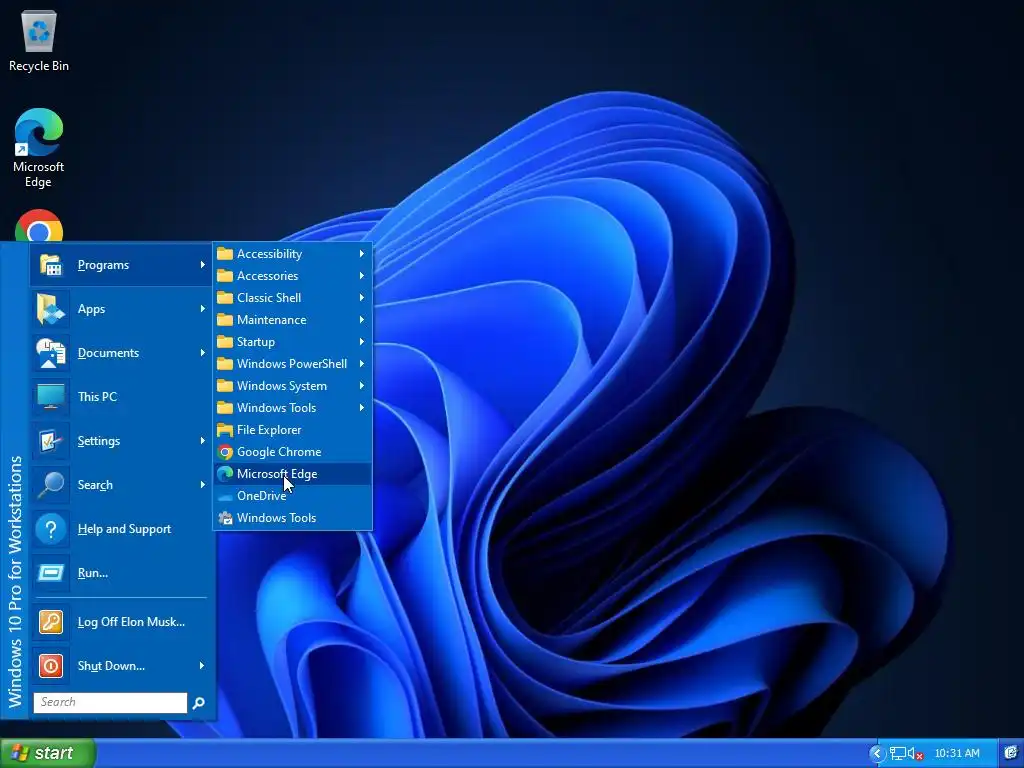Click the Windows System folder label
The height and width of the screenshot is (768, 1024).
click(282, 386)
